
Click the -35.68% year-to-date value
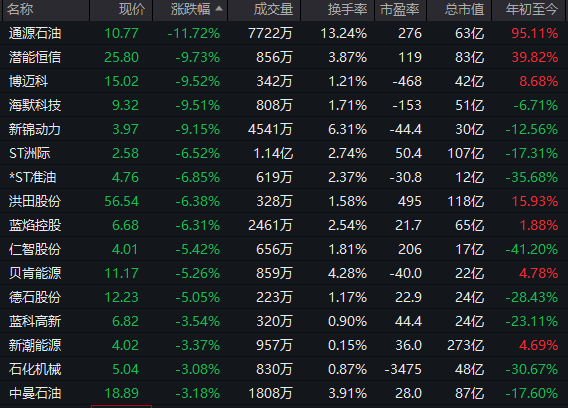click(x=531, y=177)
